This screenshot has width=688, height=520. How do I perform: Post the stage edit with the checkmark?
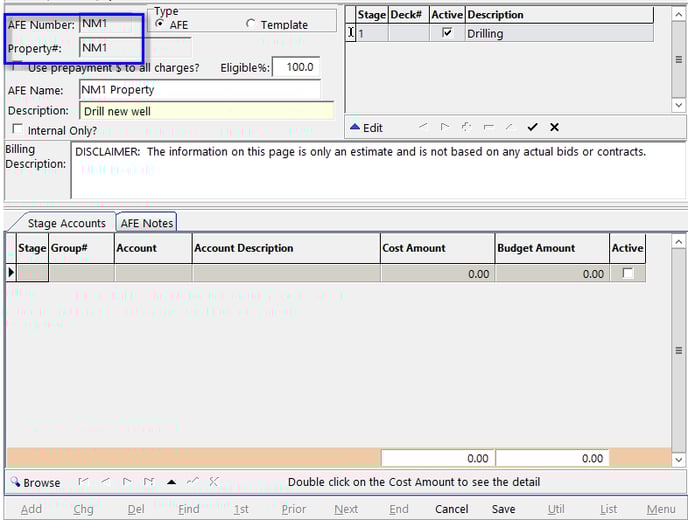click(x=532, y=127)
